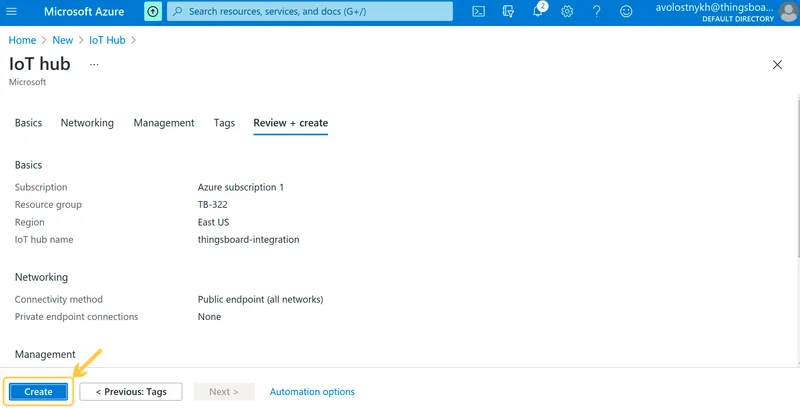
Task: Go to Microsoft Azure home logo
Action: tap(84, 11)
